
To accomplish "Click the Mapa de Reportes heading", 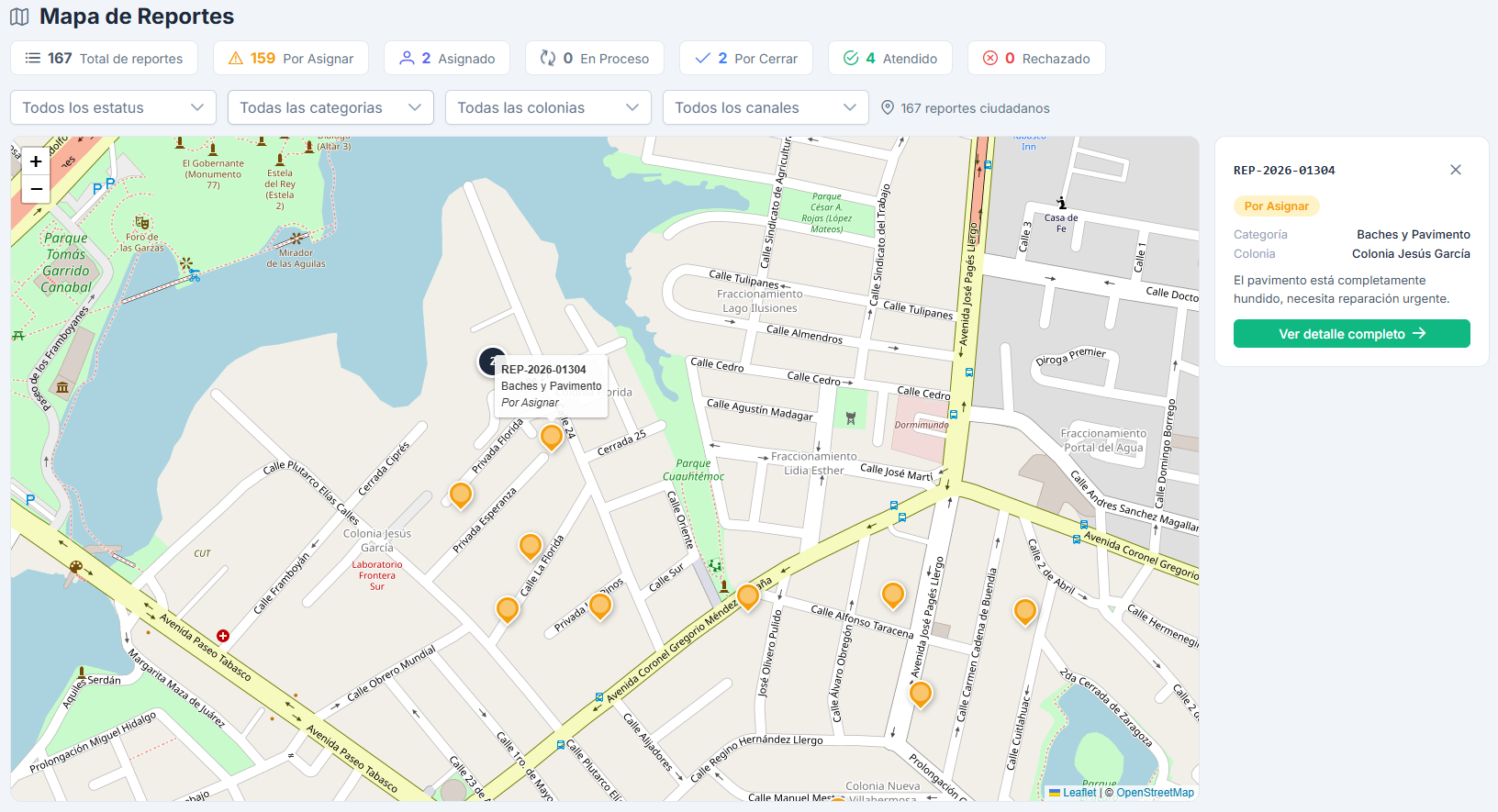I will point(137,17).
